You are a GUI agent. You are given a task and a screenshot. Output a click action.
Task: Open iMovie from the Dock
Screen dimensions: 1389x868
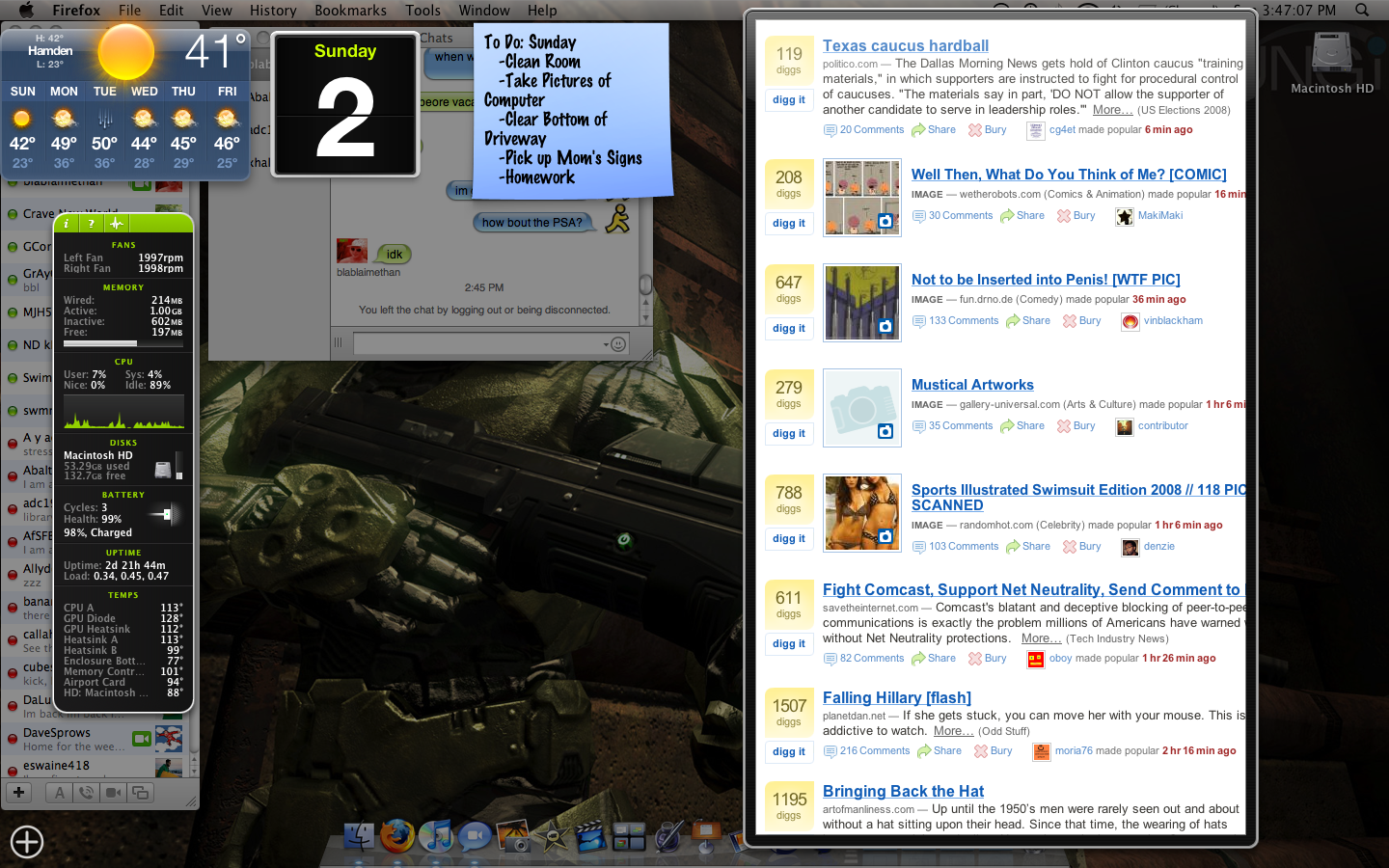coord(552,837)
